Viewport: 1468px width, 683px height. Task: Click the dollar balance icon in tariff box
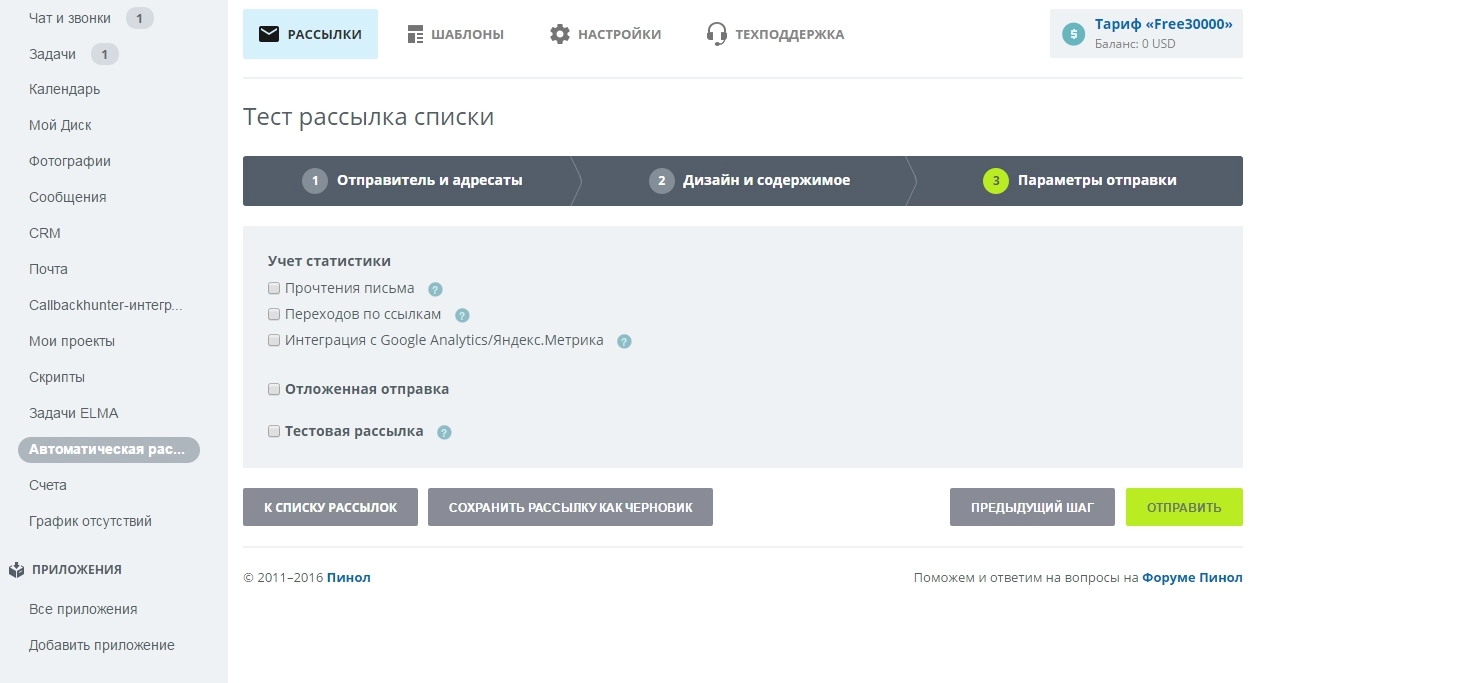(1073, 34)
